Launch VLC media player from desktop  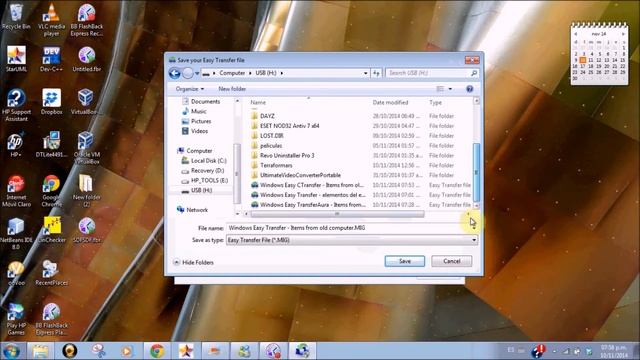(x=51, y=20)
